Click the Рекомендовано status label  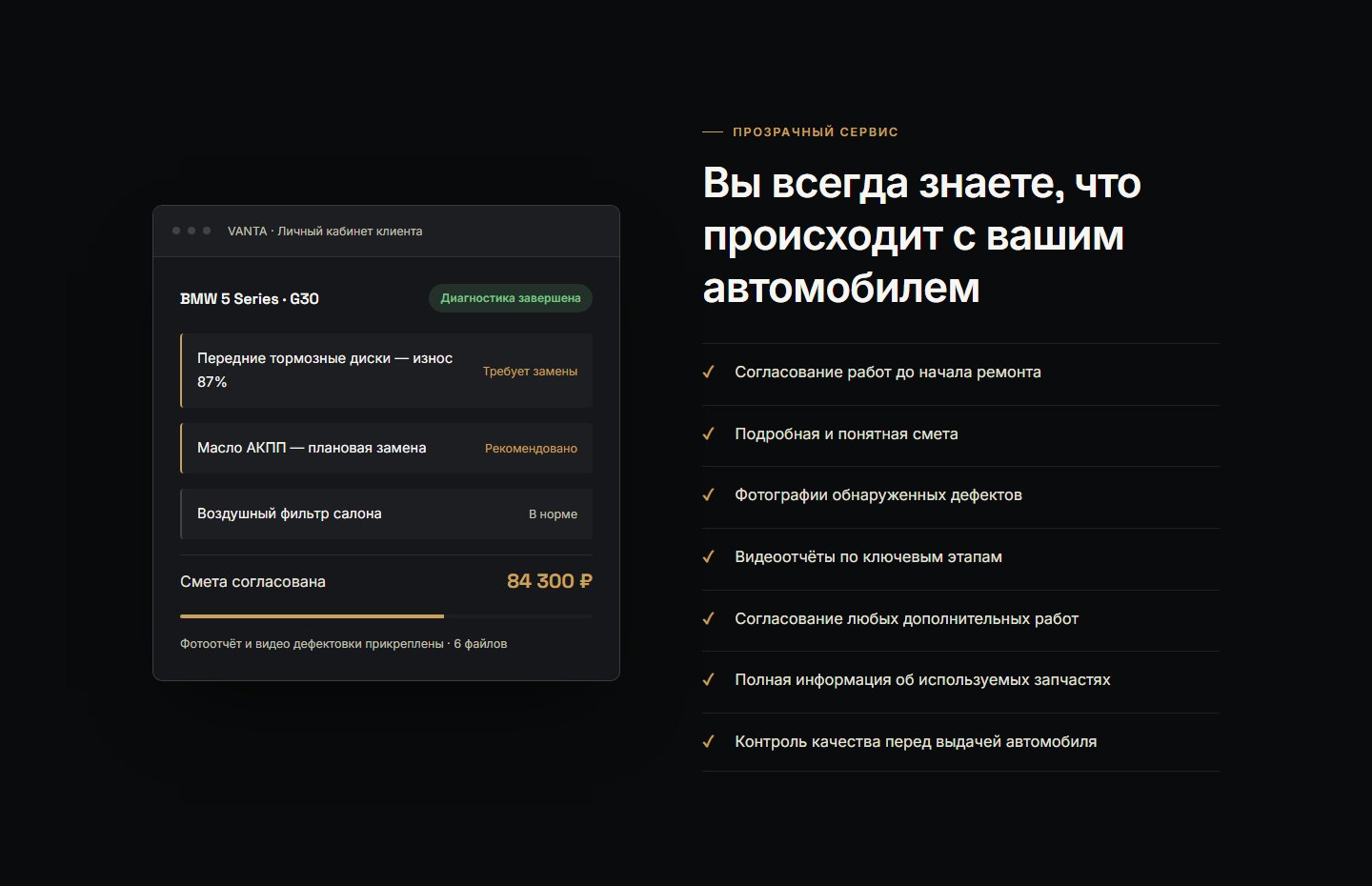pyautogui.click(x=531, y=448)
